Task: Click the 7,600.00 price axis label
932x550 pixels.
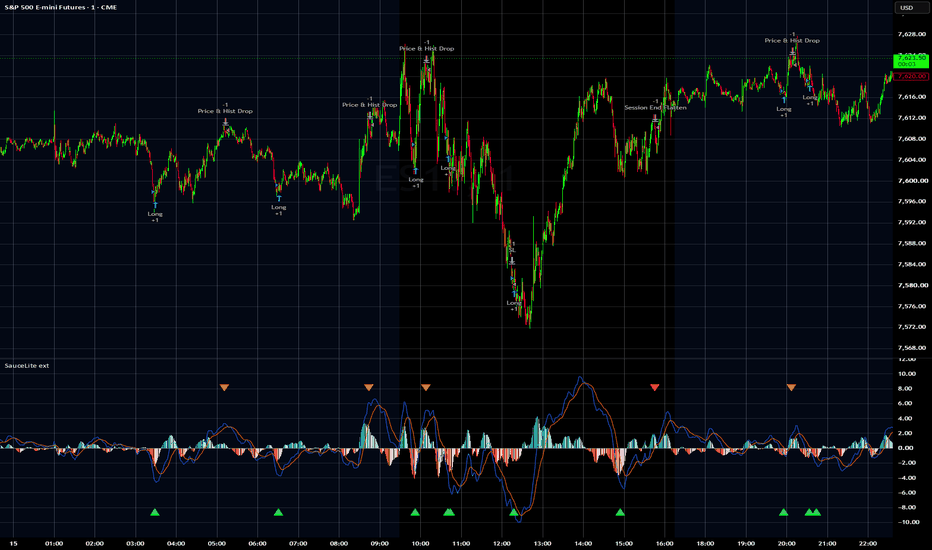Action: [x=911, y=181]
